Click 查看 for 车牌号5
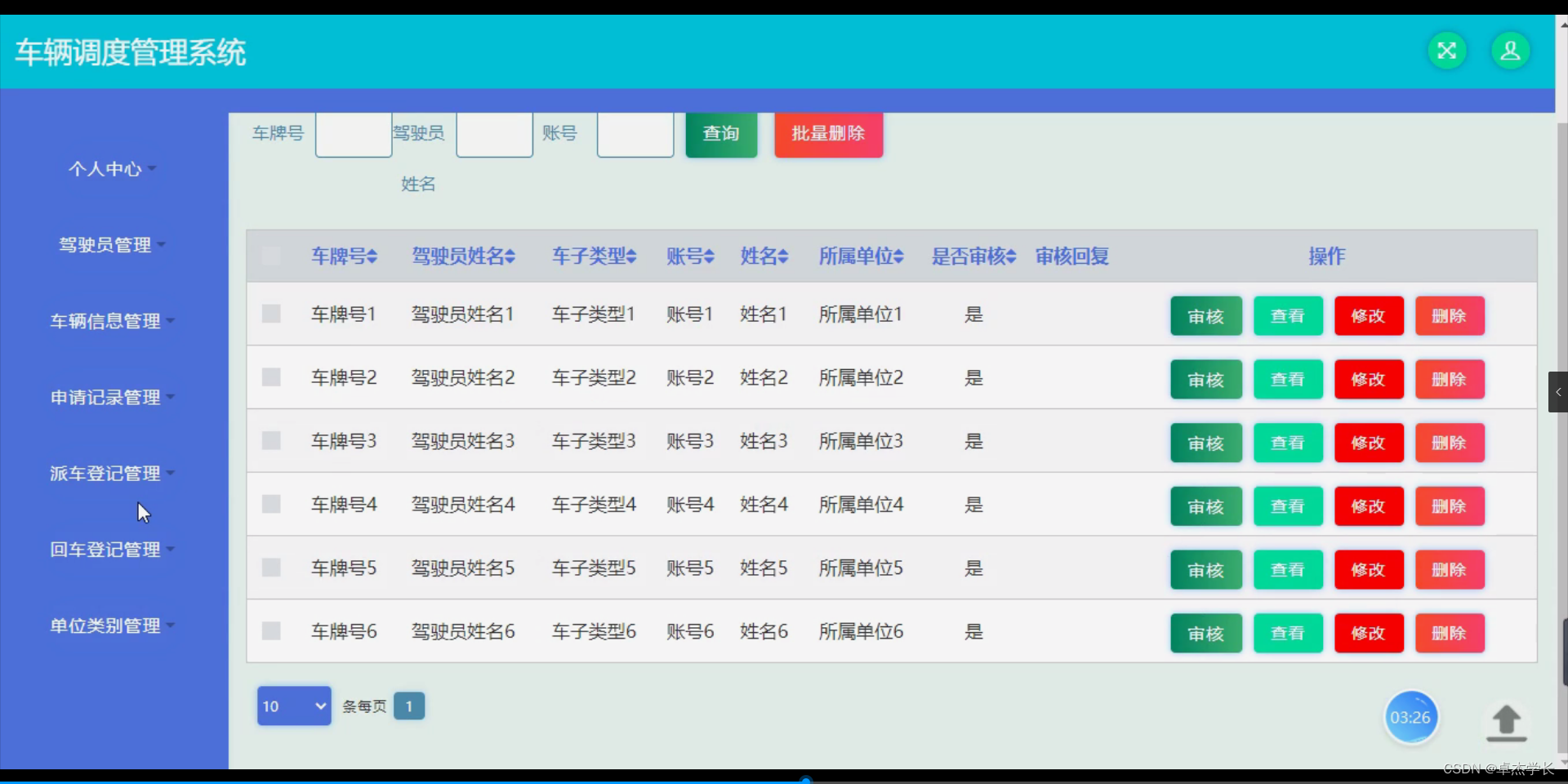Viewport: 1568px width, 784px height. [x=1288, y=570]
